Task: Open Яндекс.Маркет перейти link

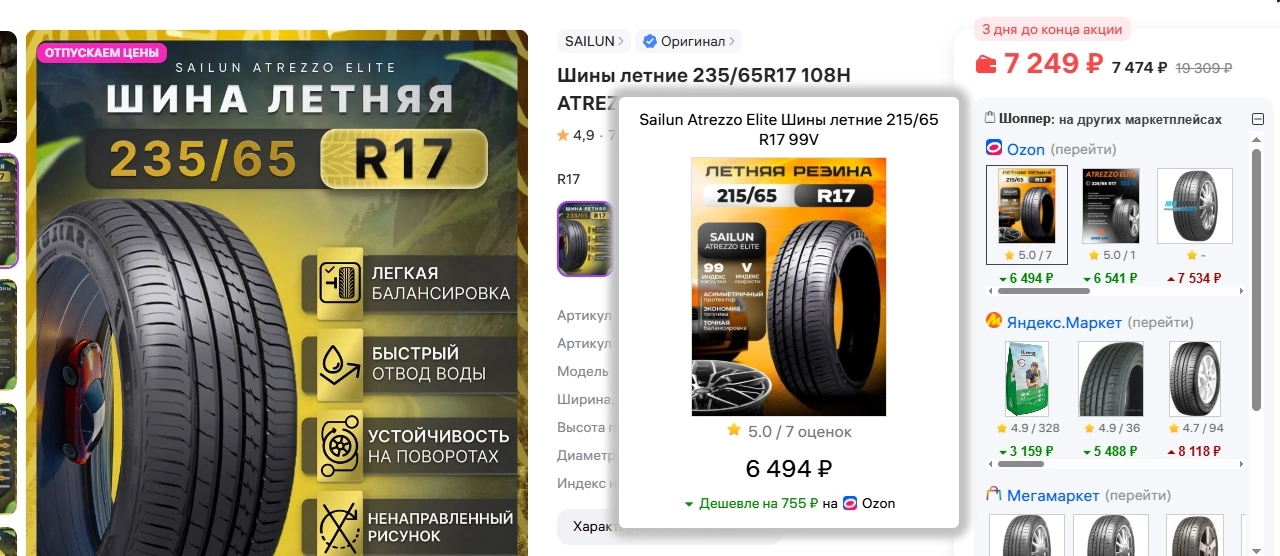Action: (x=1160, y=322)
